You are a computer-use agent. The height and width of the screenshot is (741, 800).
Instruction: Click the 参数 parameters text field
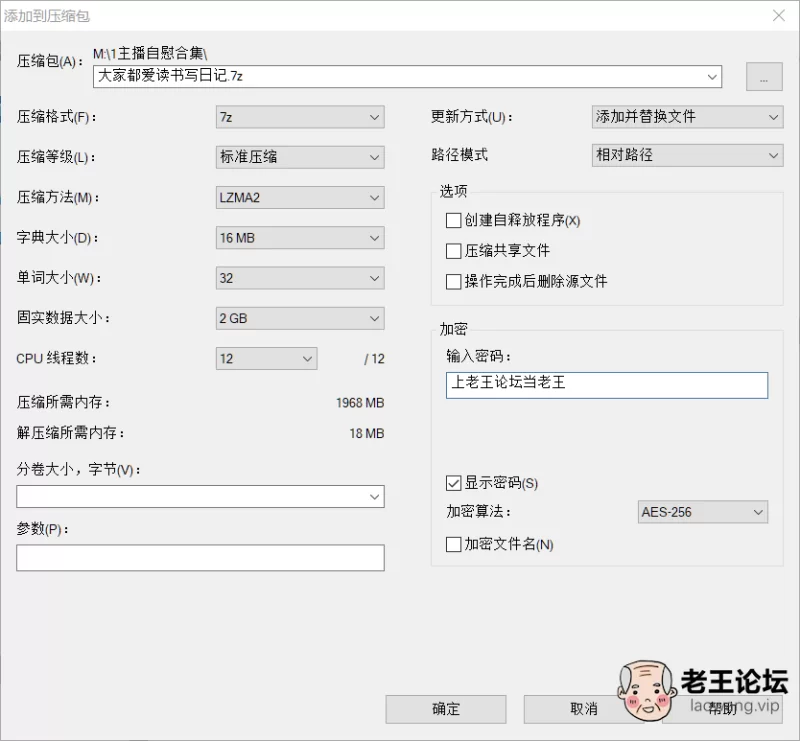click(200, 558)
